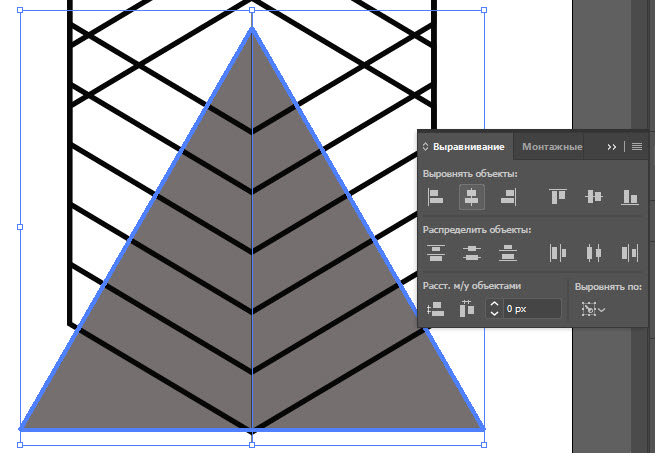Click vertical distribute top icon
The image size is (655, 453).
pos(436,253)
